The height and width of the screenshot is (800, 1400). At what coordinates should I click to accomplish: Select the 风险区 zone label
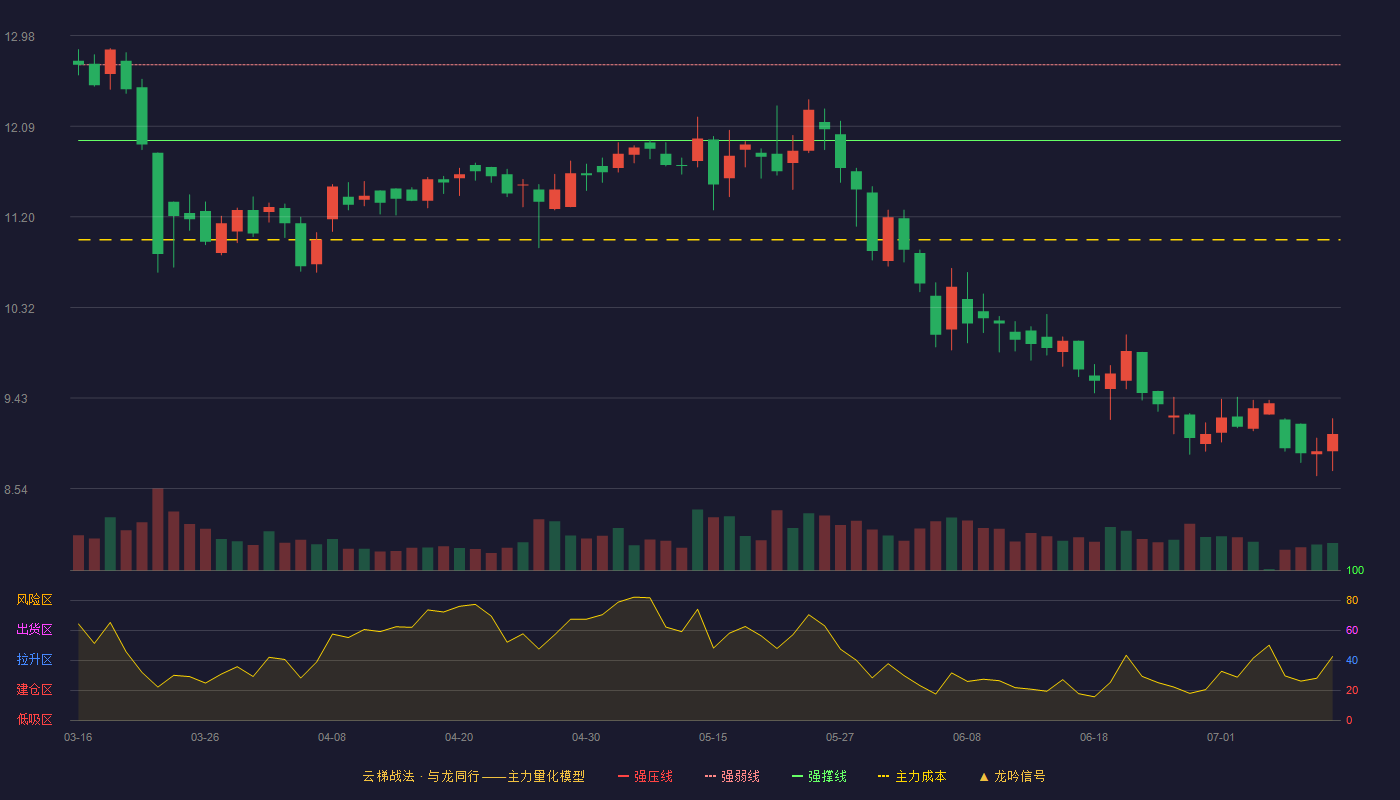pyautogui.click(x=34, y=600)
